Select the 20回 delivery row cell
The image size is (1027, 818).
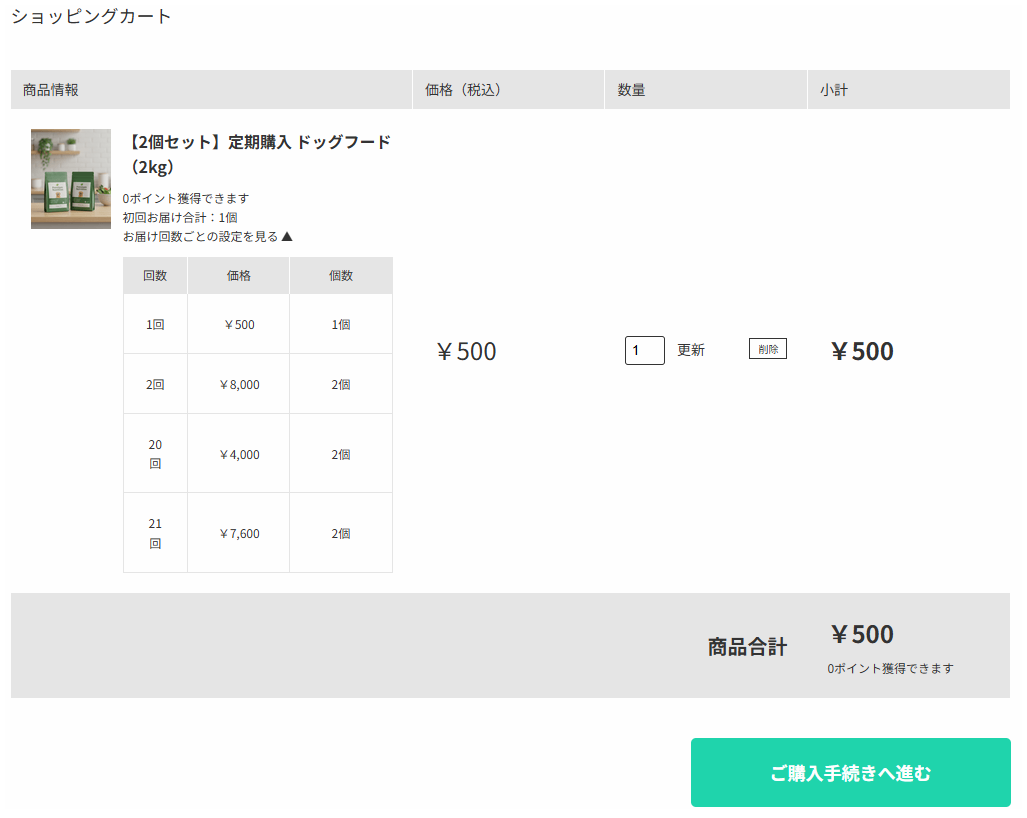tap(155, 454)
